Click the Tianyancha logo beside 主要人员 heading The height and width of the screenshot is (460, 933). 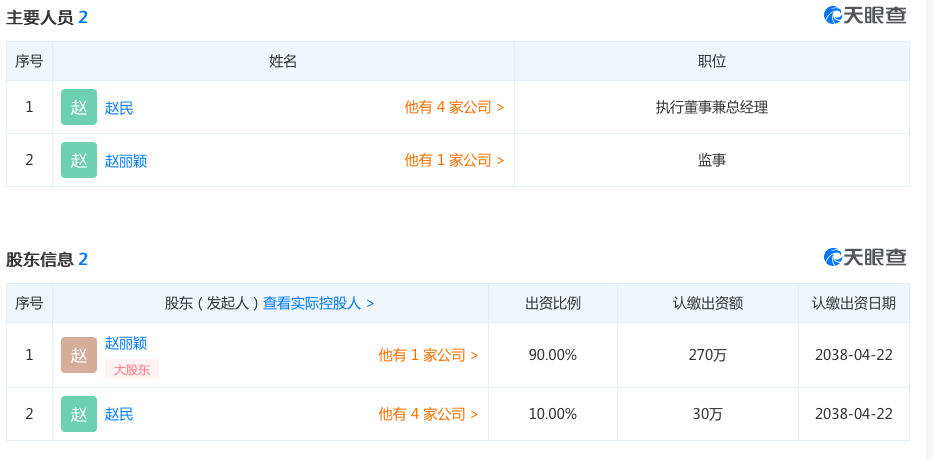coord(864,15)
